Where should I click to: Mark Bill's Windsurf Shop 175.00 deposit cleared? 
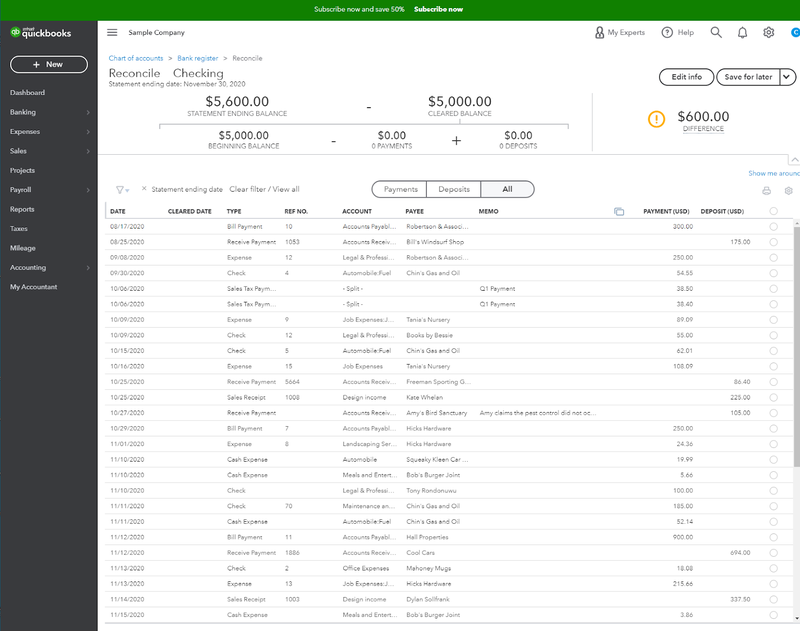click(x=773, y=242)
